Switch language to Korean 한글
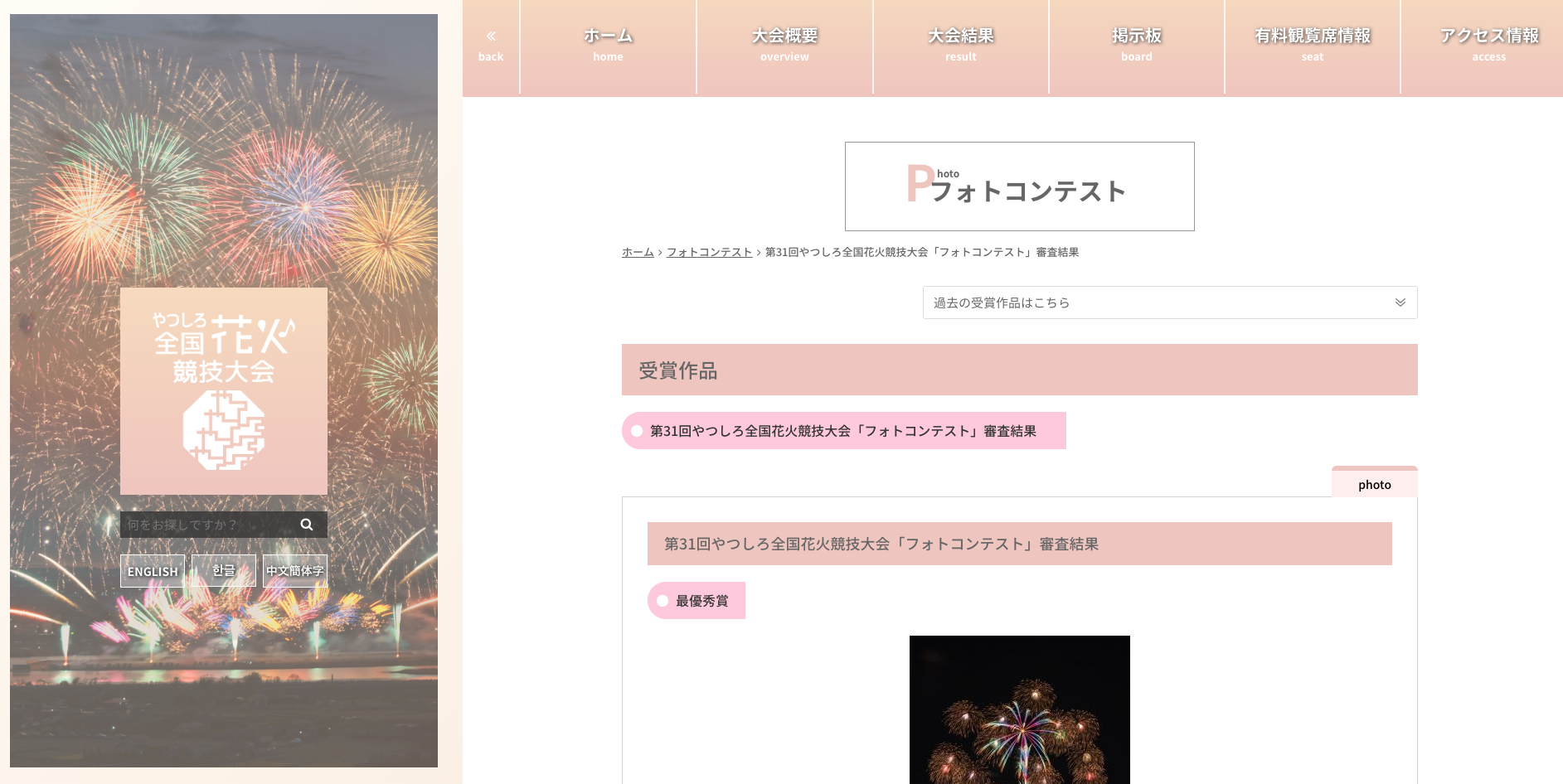 point(224,571)
